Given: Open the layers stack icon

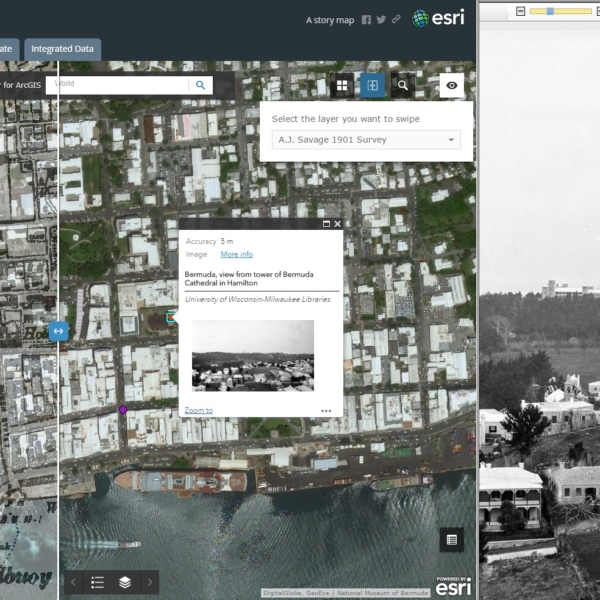Looking at the screenshot, I should coord(124,581).
